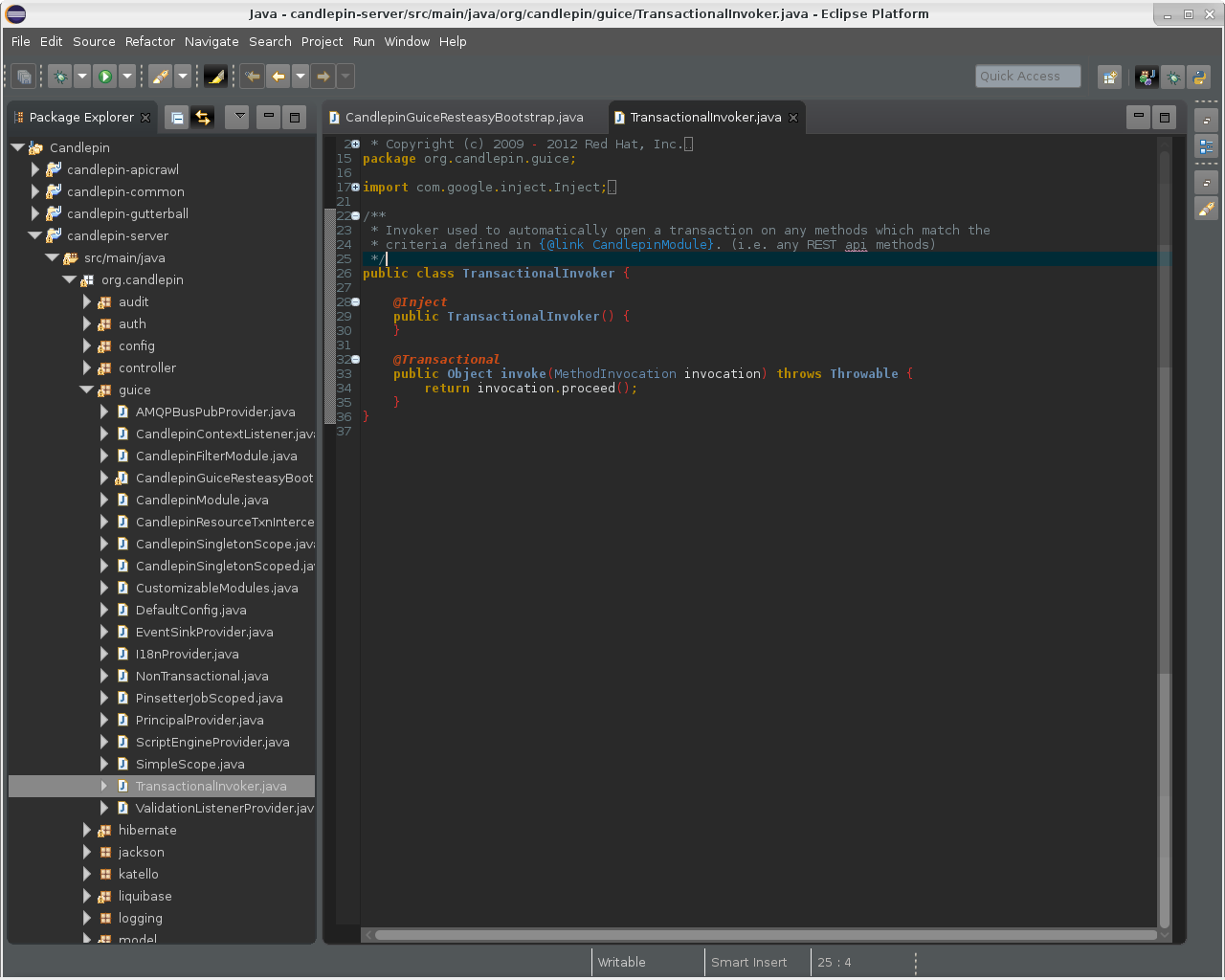Image resolution: width=1225 pixels, height=980 pixels.
Task: Click the CandlepinModule Javadoc link
Action: click(654, 245)
